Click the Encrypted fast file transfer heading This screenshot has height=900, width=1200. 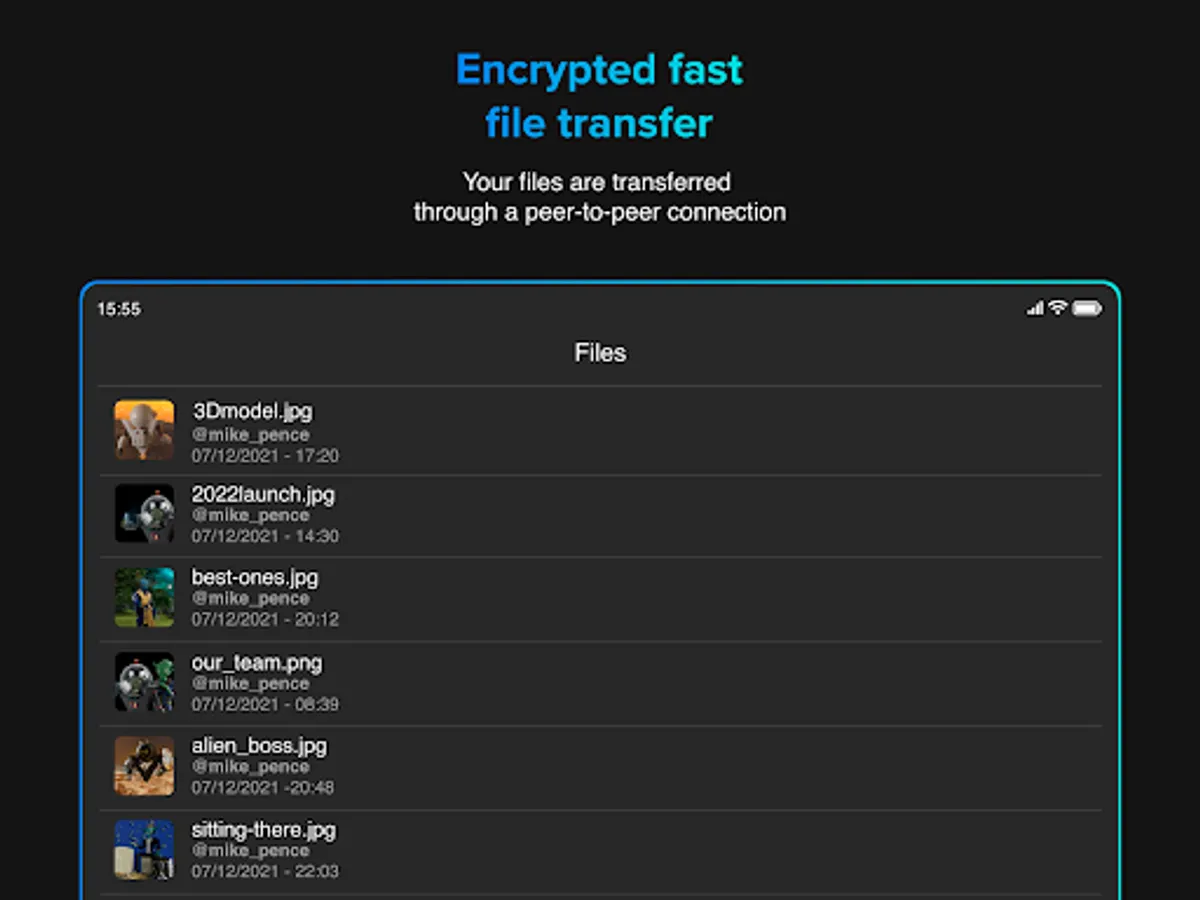(x=599, y=97)
